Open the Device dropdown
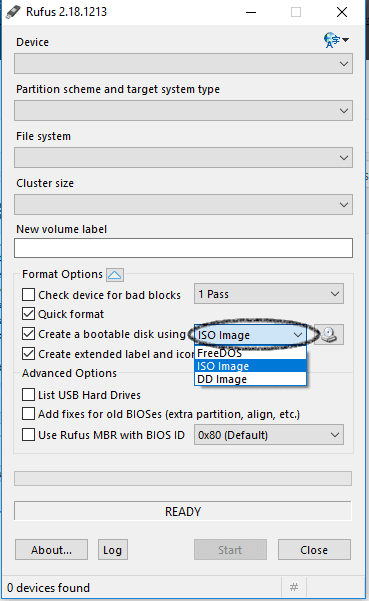Image resolution: width=369 pixels, height=601 pixels. pyautogui.click(x=183, y=64)
